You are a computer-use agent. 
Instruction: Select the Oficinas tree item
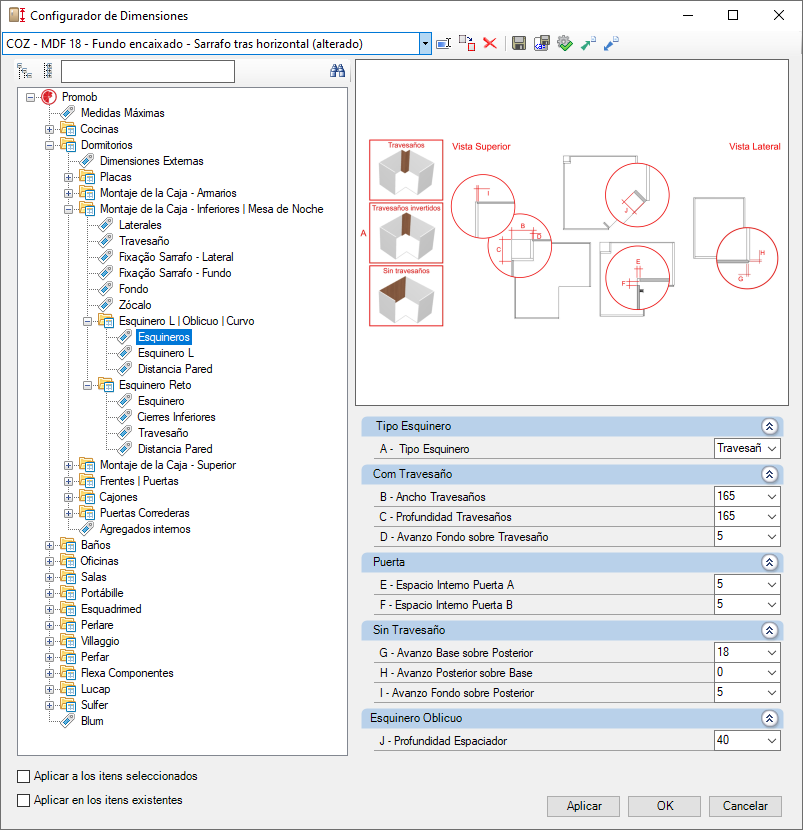coord(99,561)
